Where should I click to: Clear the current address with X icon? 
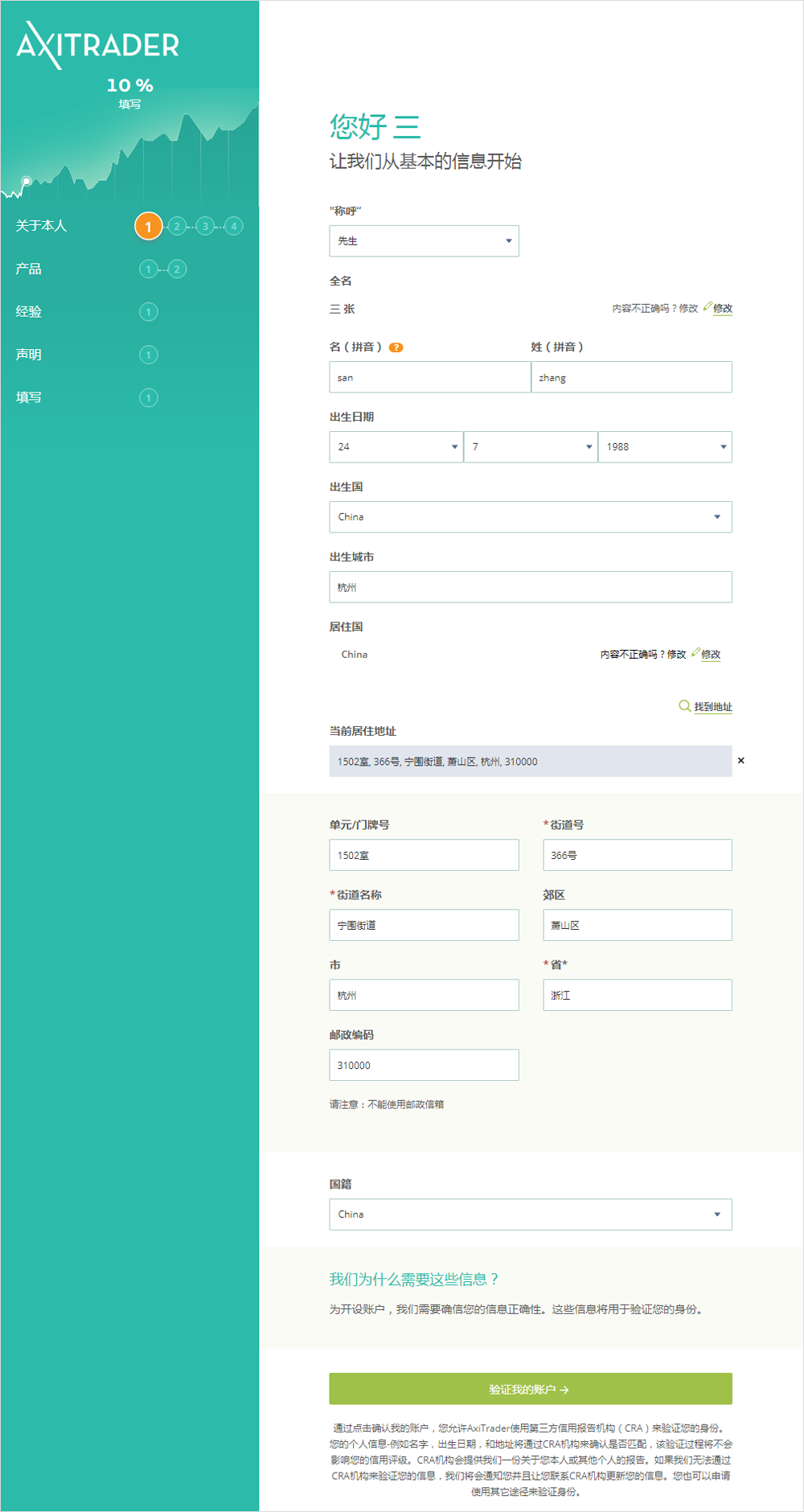click(740, 761)
